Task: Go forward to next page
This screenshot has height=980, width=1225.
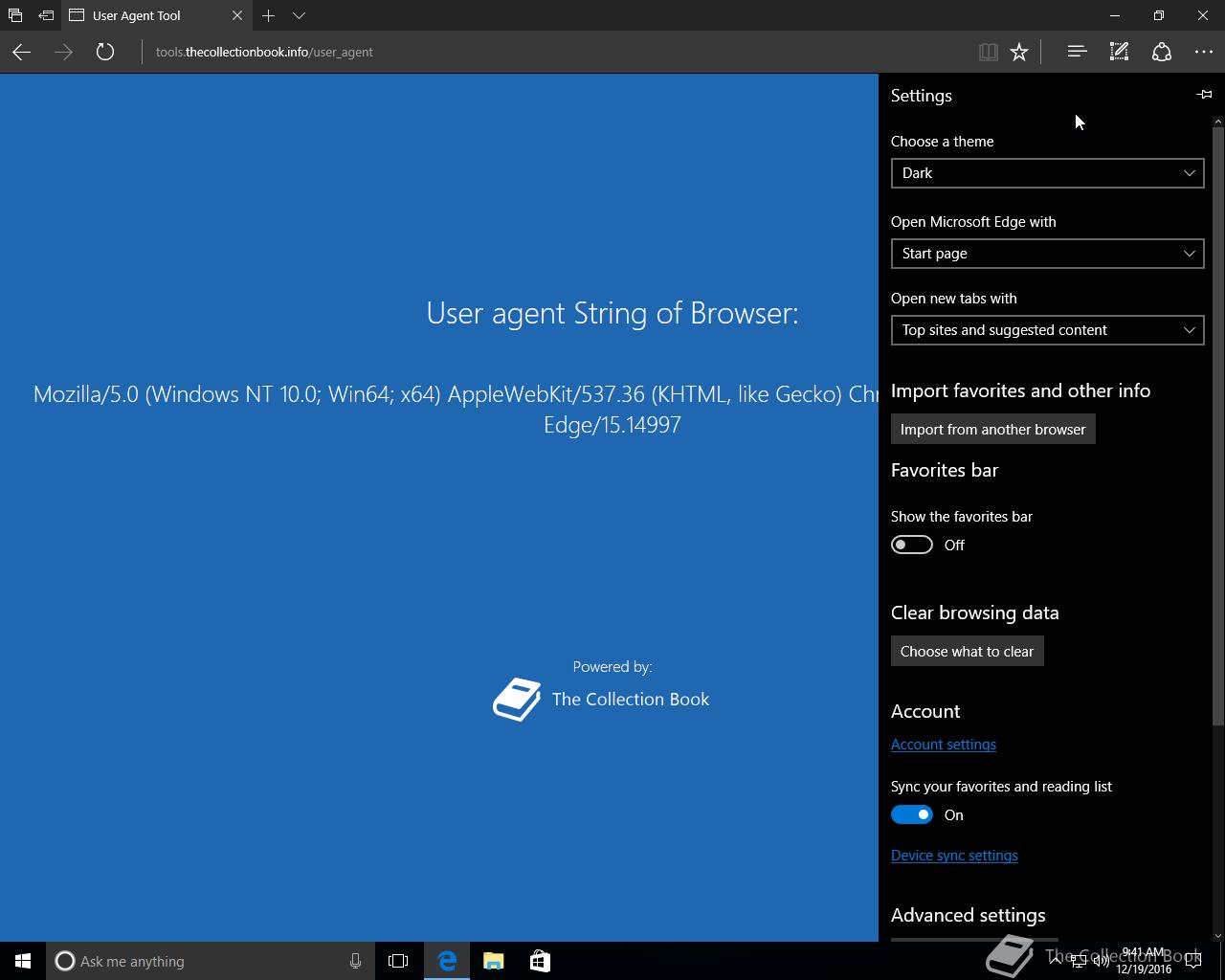Action: [63, 52]
